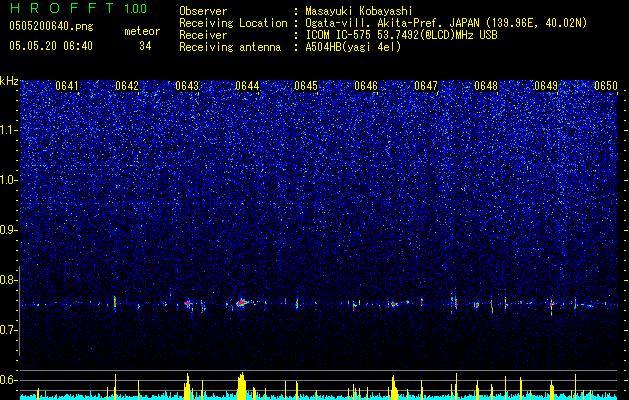Click the observer name Masayuki Kobayashi
This screenshot has height=400, width=629.
click(359, 11)
